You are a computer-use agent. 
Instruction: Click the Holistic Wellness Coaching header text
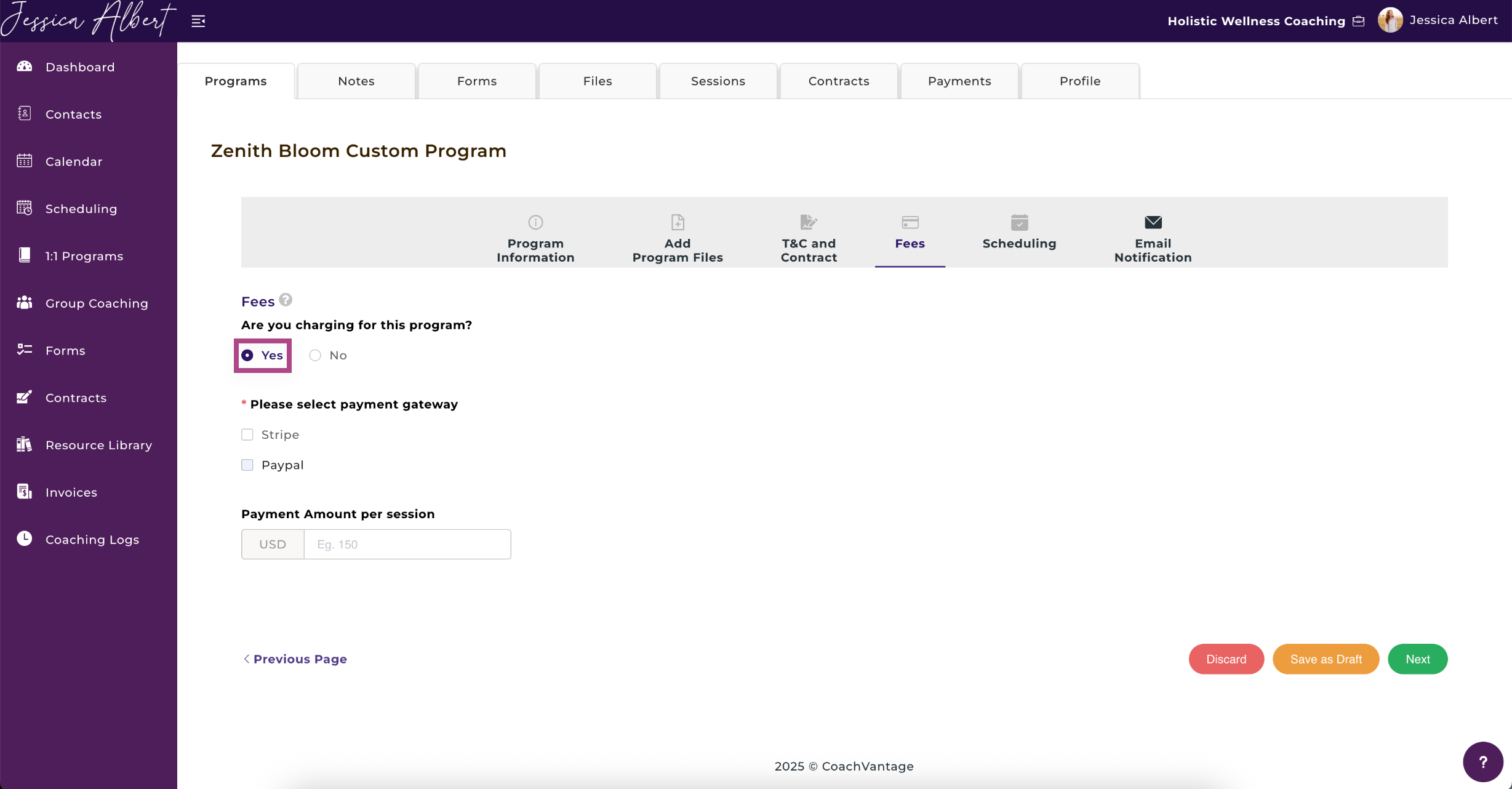pyautogui.click(x=1256, y=21)
